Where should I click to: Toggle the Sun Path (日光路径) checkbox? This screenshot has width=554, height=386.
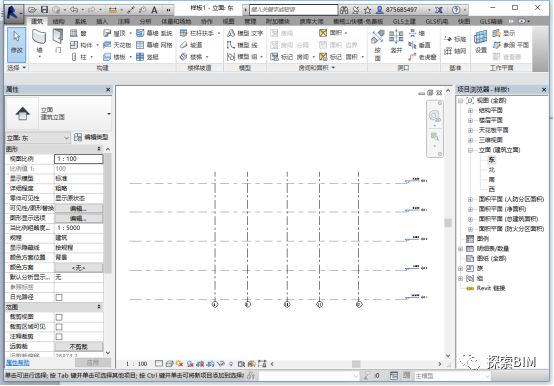point(59,297)
